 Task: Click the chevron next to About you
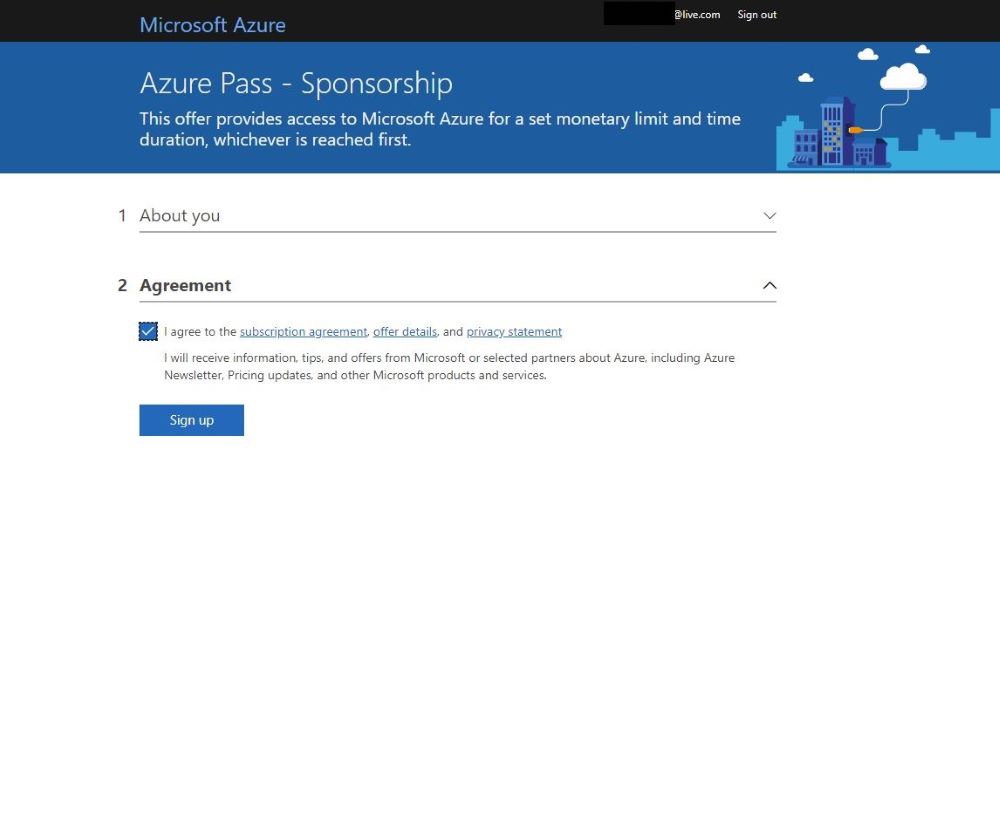769,215
